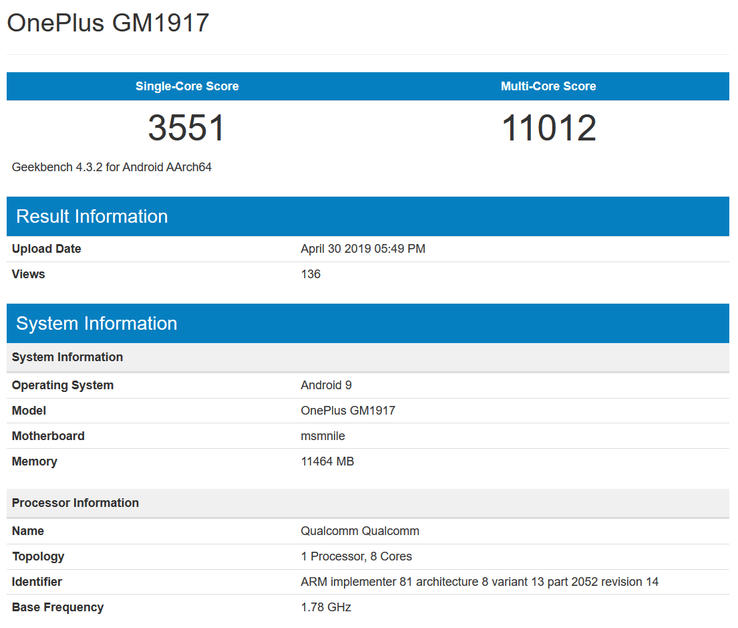This screenshot has height=628, width=738.
Task: Select the Identifier label
Action: (37, 582)
